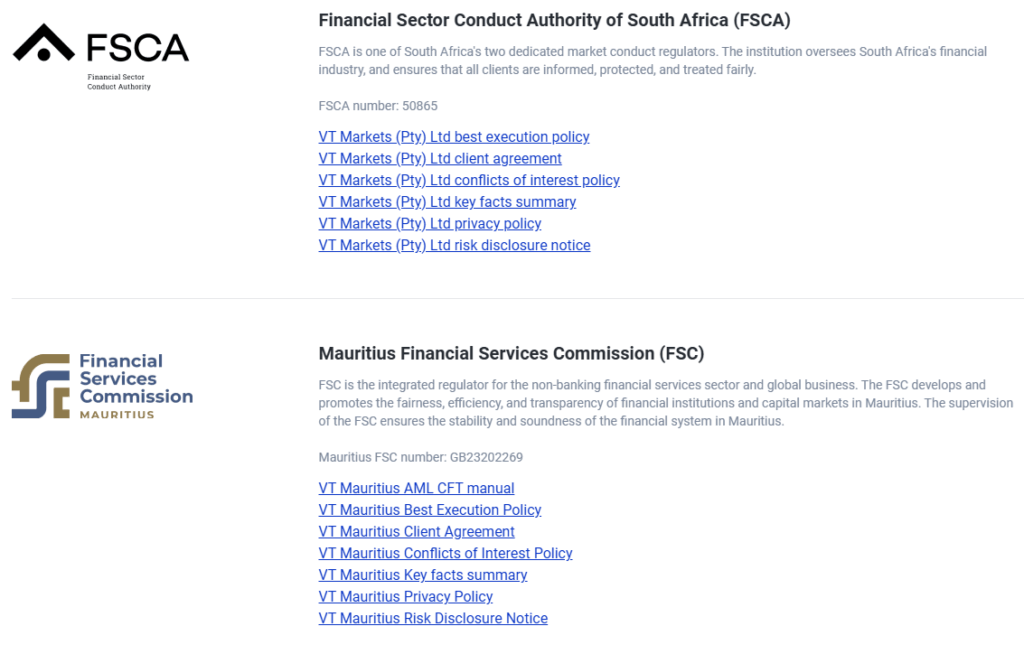Click the Financial Services Commission Mauritius logo
Viewport: 1024px width, 645px height.
click(103, 386)
